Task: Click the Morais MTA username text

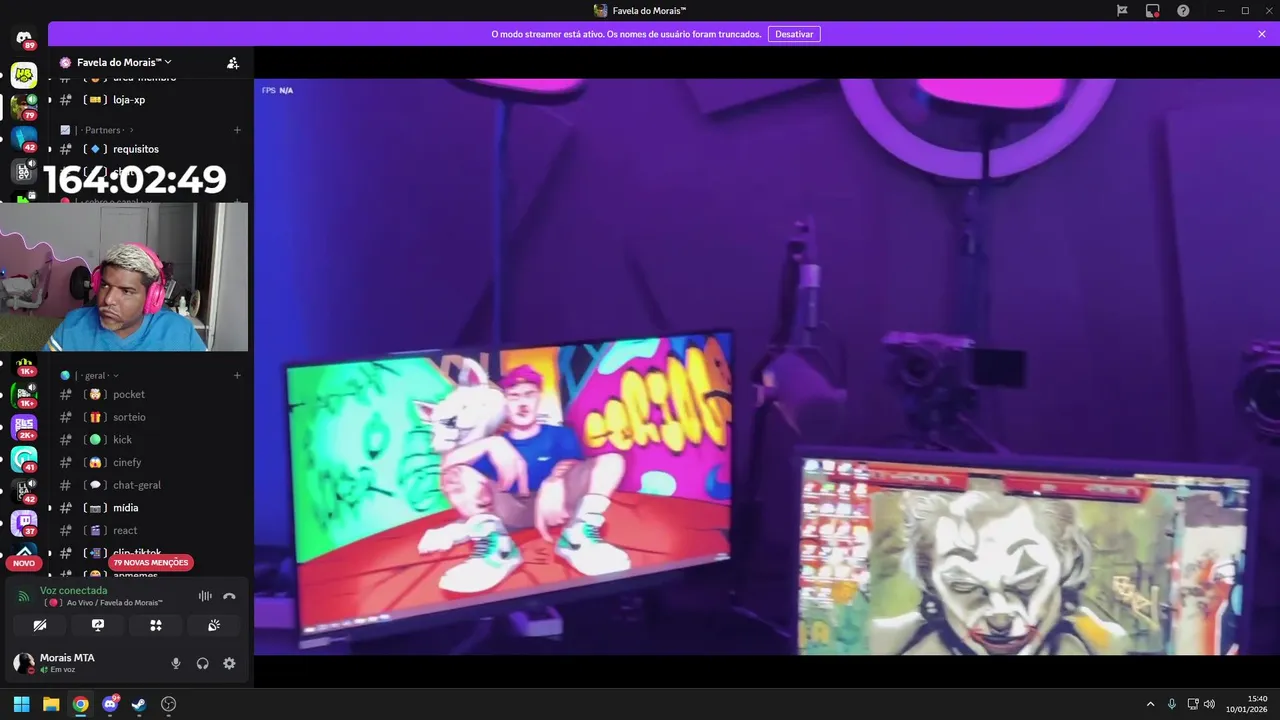Action: click(x=67, y=658)
